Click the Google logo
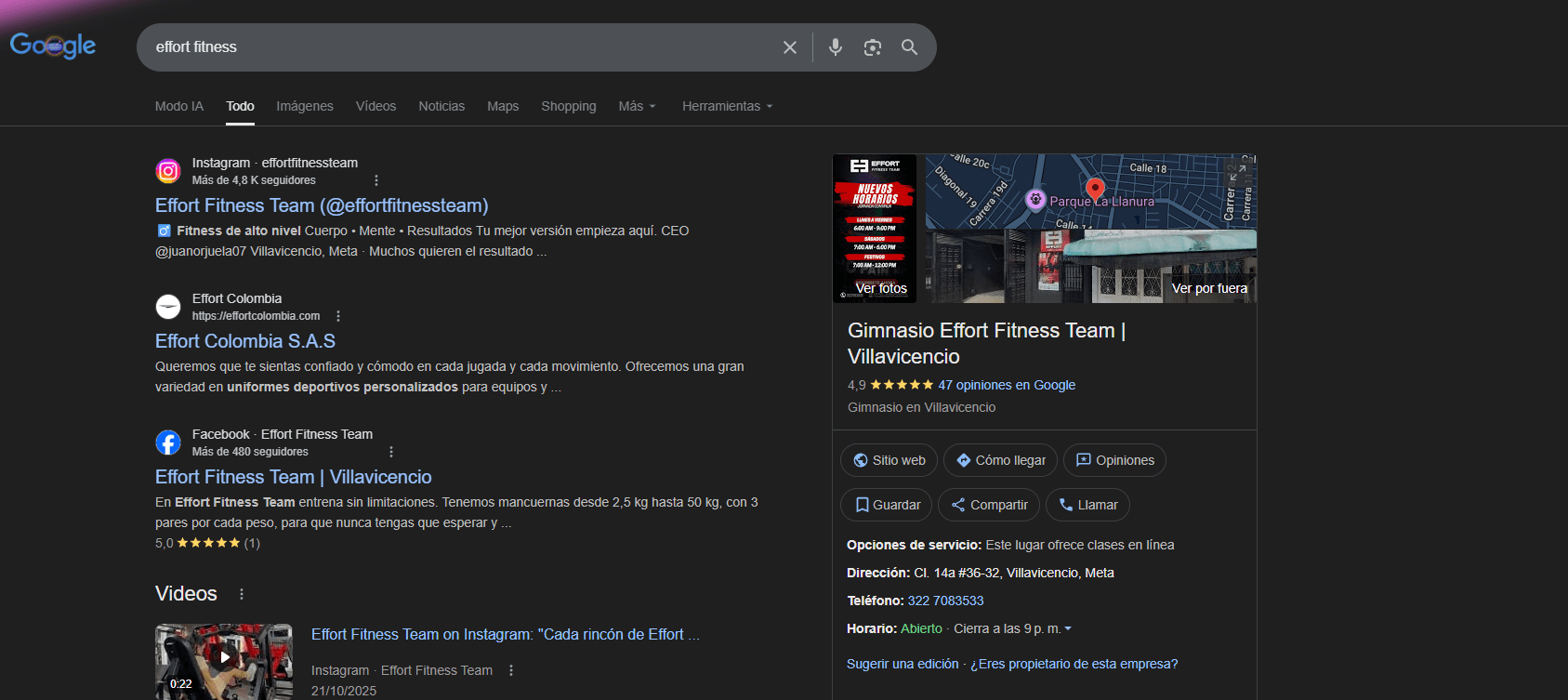The height and width of the screenshot is (700, 1568). point(53,46)
